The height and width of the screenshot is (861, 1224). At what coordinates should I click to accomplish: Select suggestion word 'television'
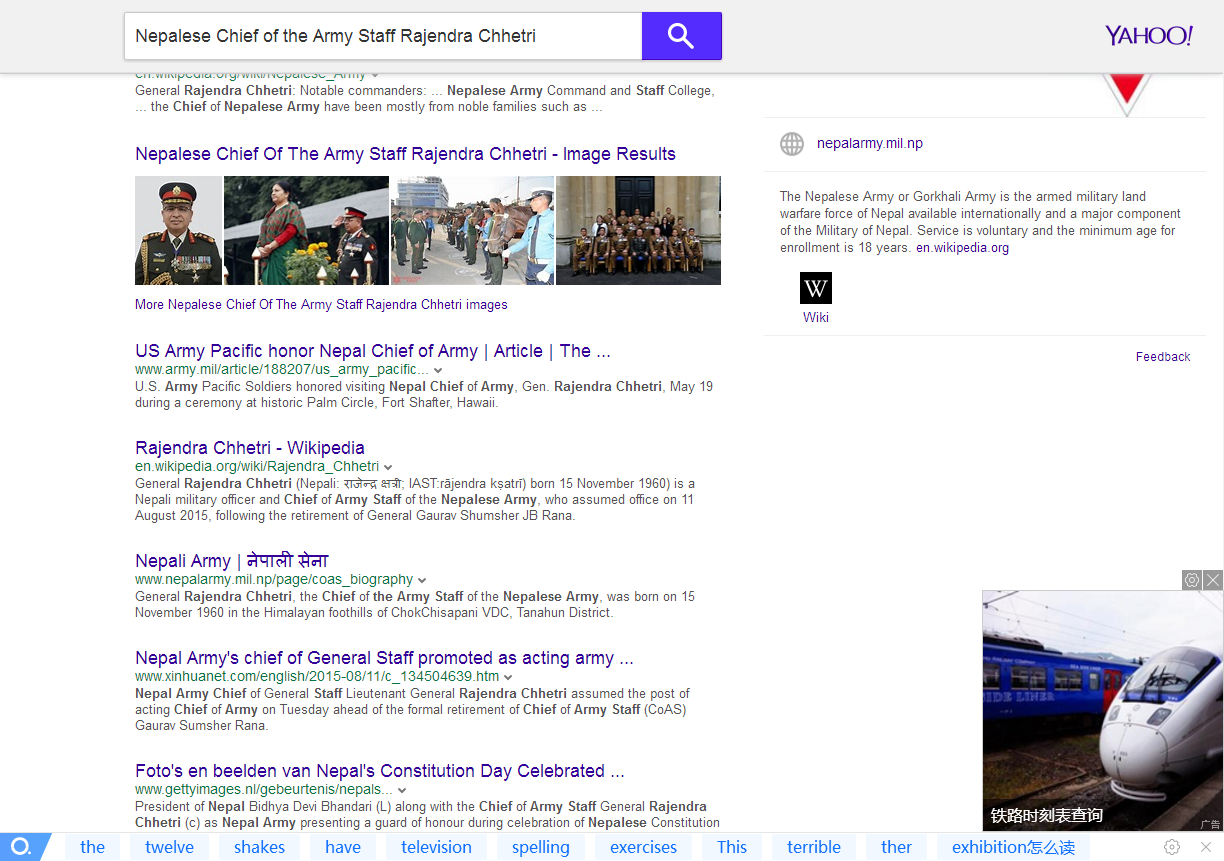(x=437, y=847)
